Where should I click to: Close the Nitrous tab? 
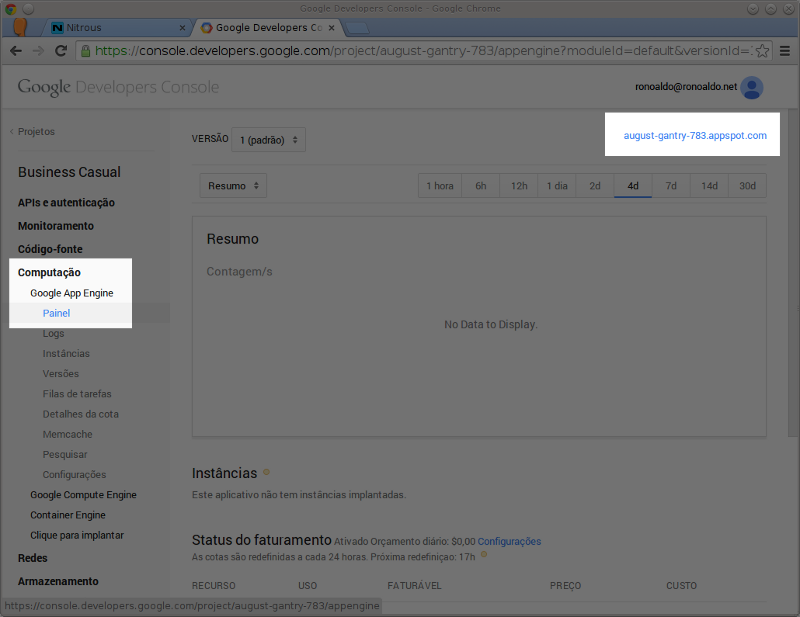tap(182, 28)
